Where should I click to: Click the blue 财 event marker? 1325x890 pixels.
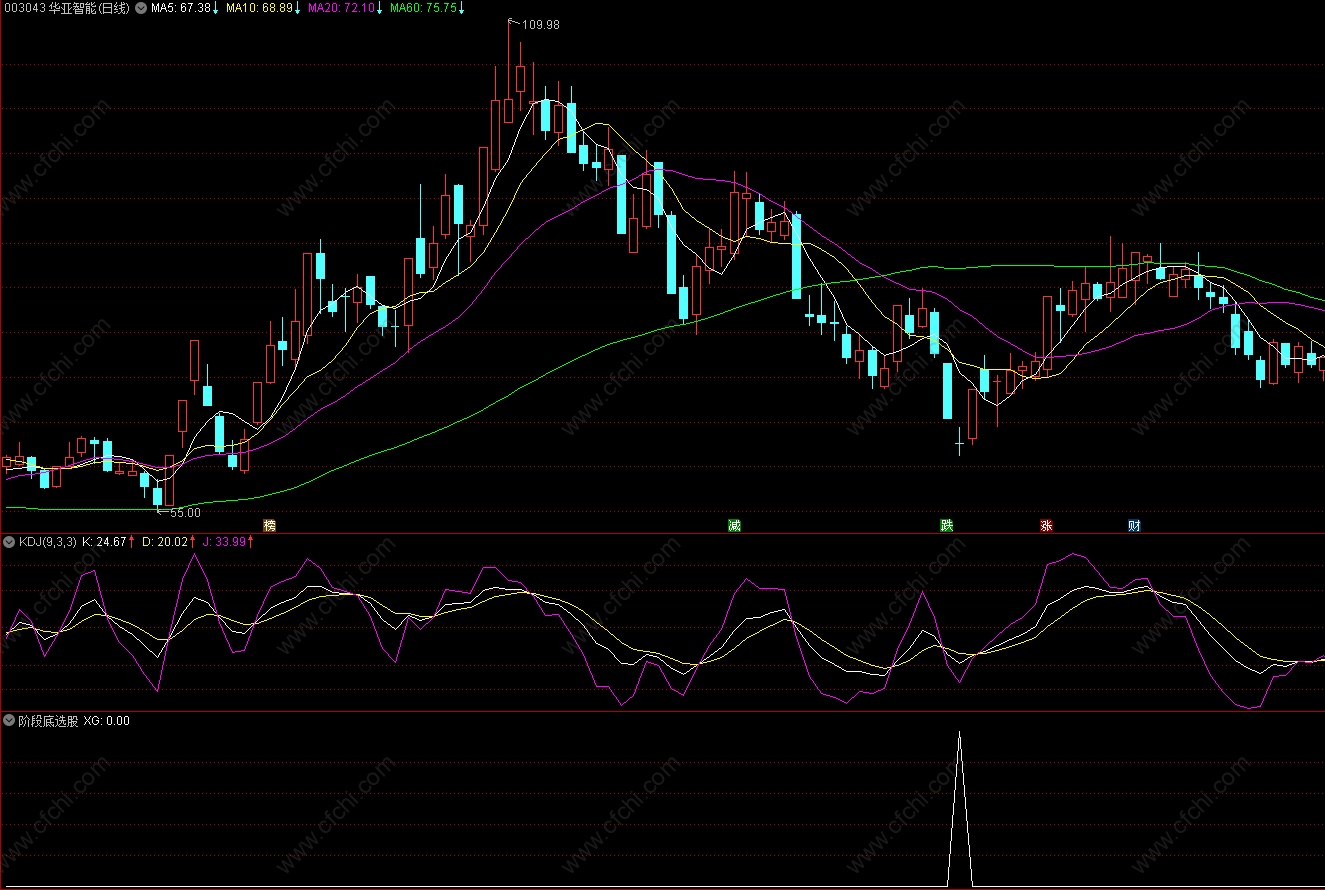1134,525
